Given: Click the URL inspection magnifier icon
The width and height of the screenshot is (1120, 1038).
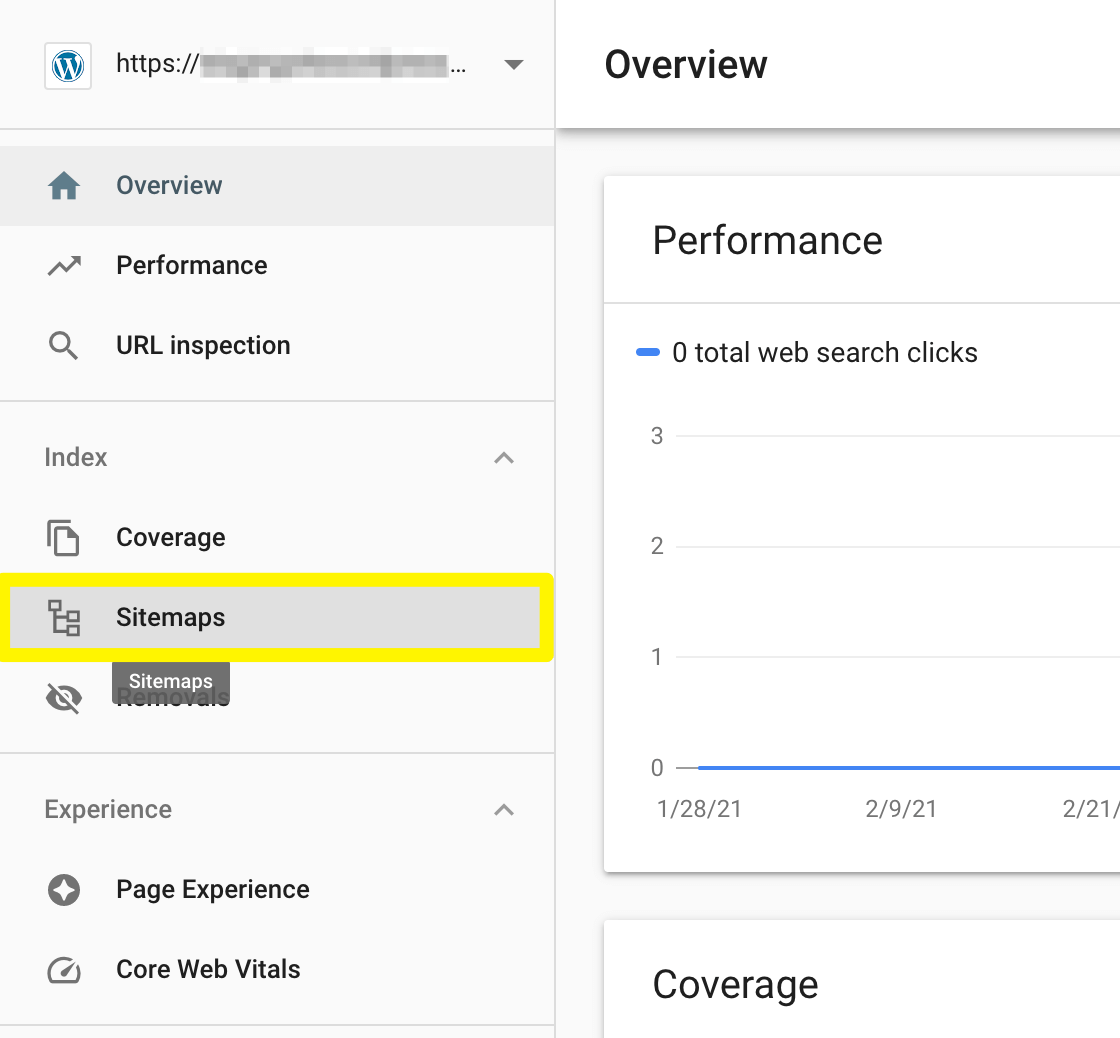Looking at the screenshot, I should (x=64, y=346).
